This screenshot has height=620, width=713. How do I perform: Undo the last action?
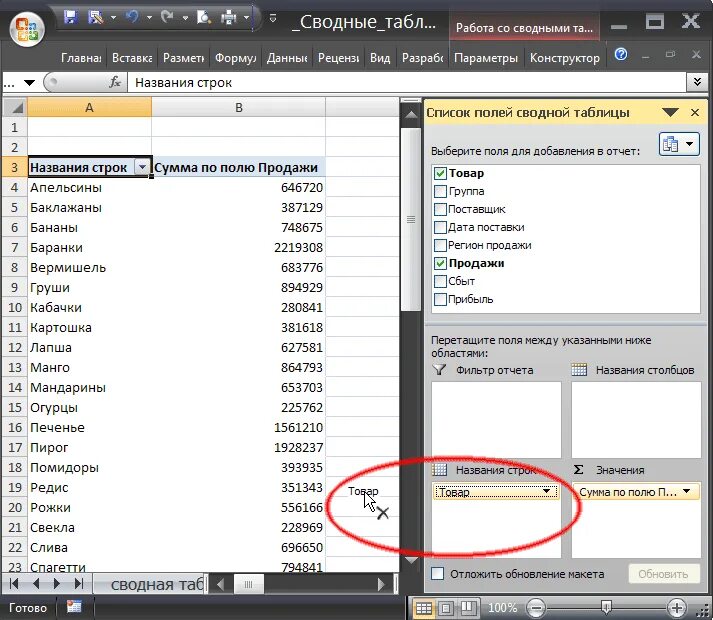coord(132,18)
